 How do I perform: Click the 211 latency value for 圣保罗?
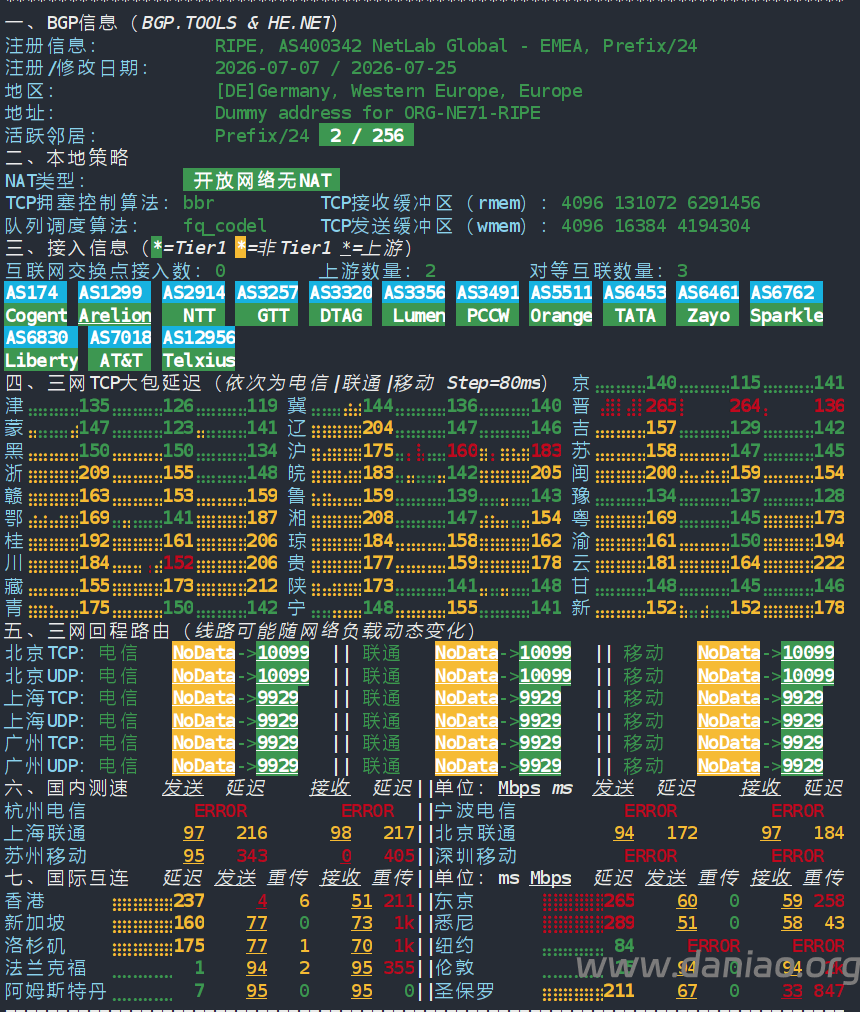click(619, 991)
